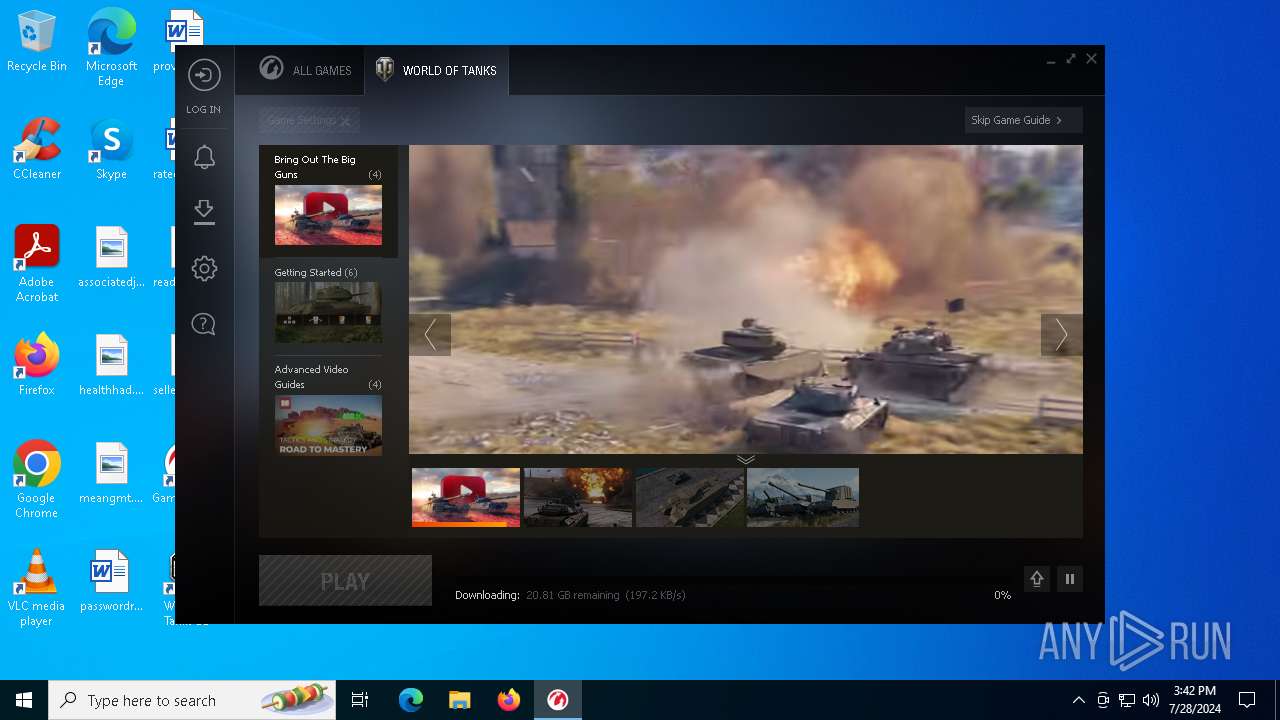Click the '20.81 GB remaining' download status text
Viewport: 1280px width, 720px height.
click(x=573, y=595)
